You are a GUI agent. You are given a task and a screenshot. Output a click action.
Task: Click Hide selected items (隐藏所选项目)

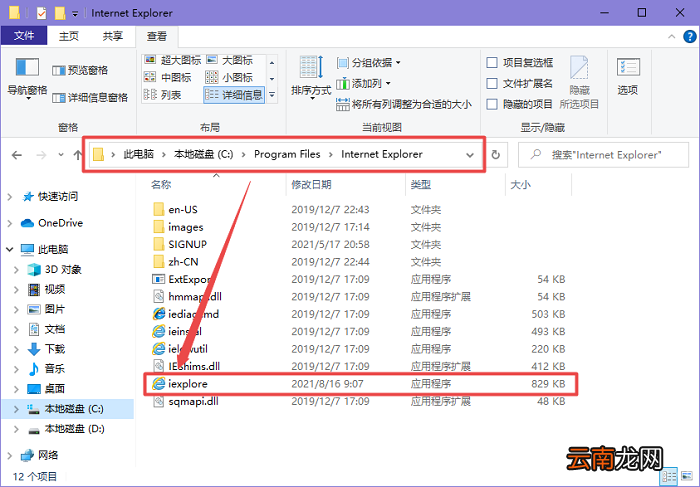click(x=579, y=83)
